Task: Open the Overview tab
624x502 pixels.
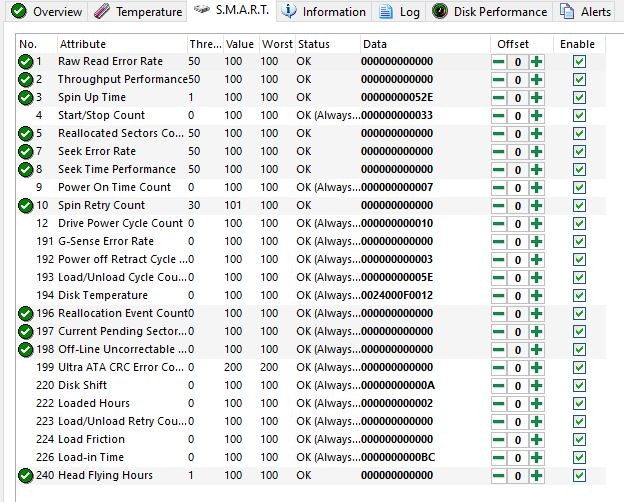Action: tap(47, 12)
